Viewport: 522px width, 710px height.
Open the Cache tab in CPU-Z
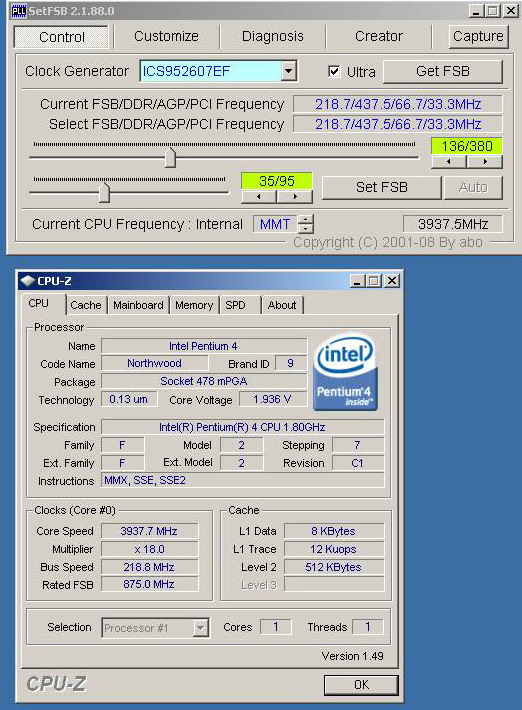pyautogui.click(x=86, y=305)
